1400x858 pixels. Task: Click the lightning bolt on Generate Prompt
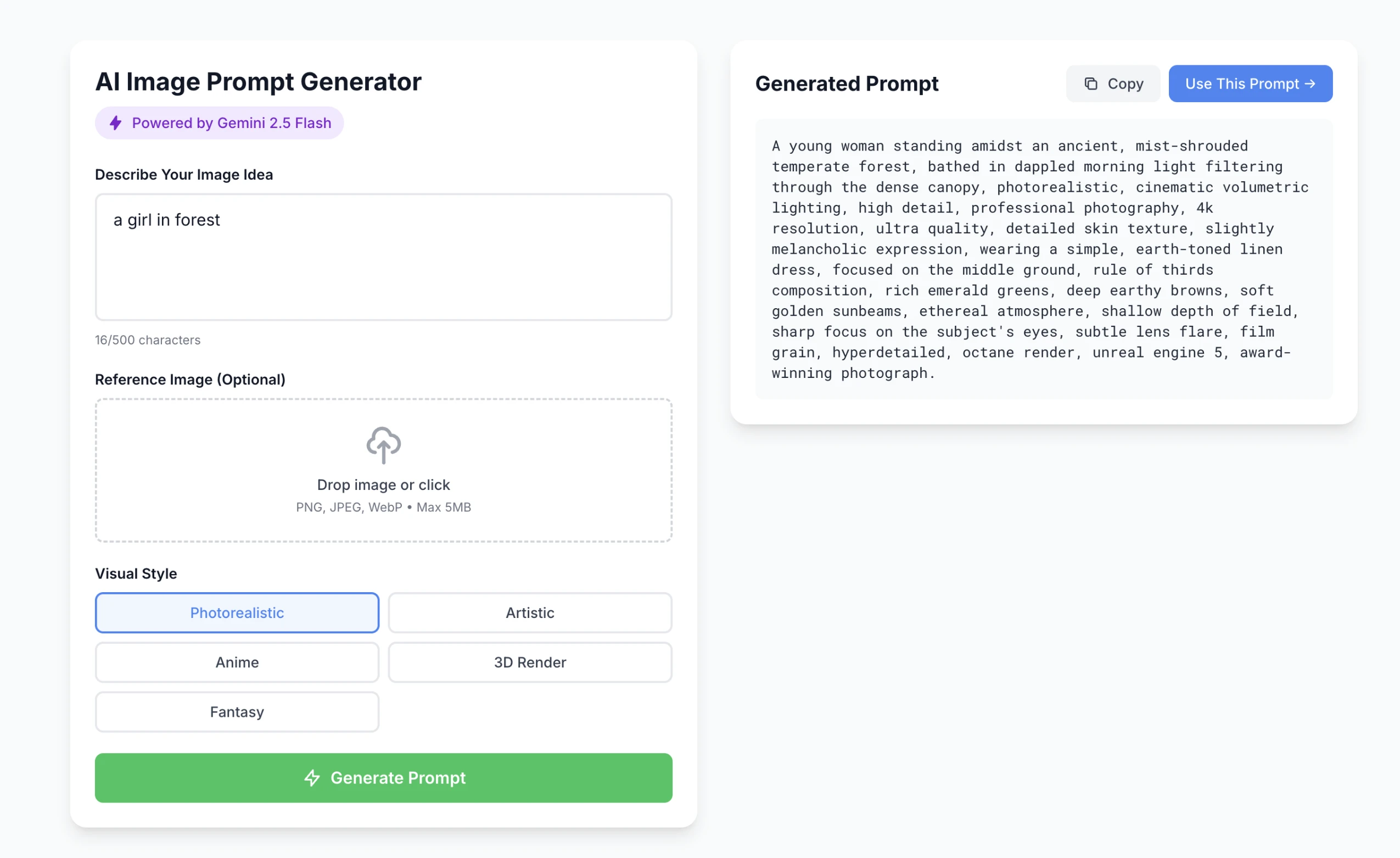(x=312, y=778)
